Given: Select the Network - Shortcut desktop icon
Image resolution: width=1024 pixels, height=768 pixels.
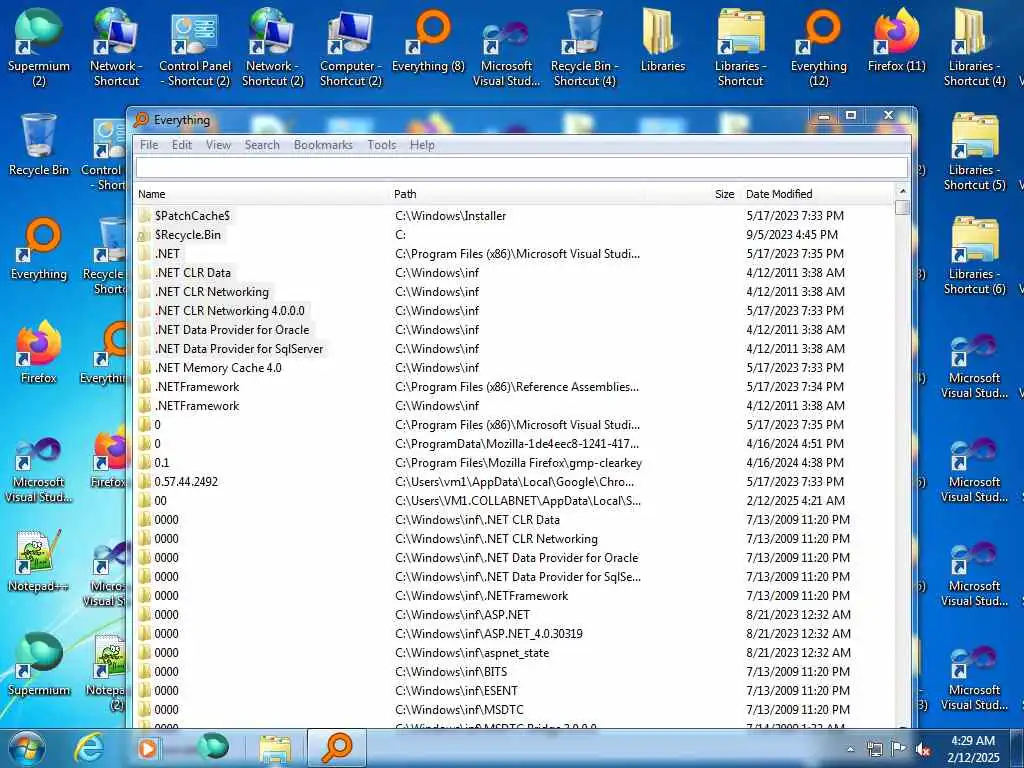Looking at the screenshot, I should coord(116,47).
